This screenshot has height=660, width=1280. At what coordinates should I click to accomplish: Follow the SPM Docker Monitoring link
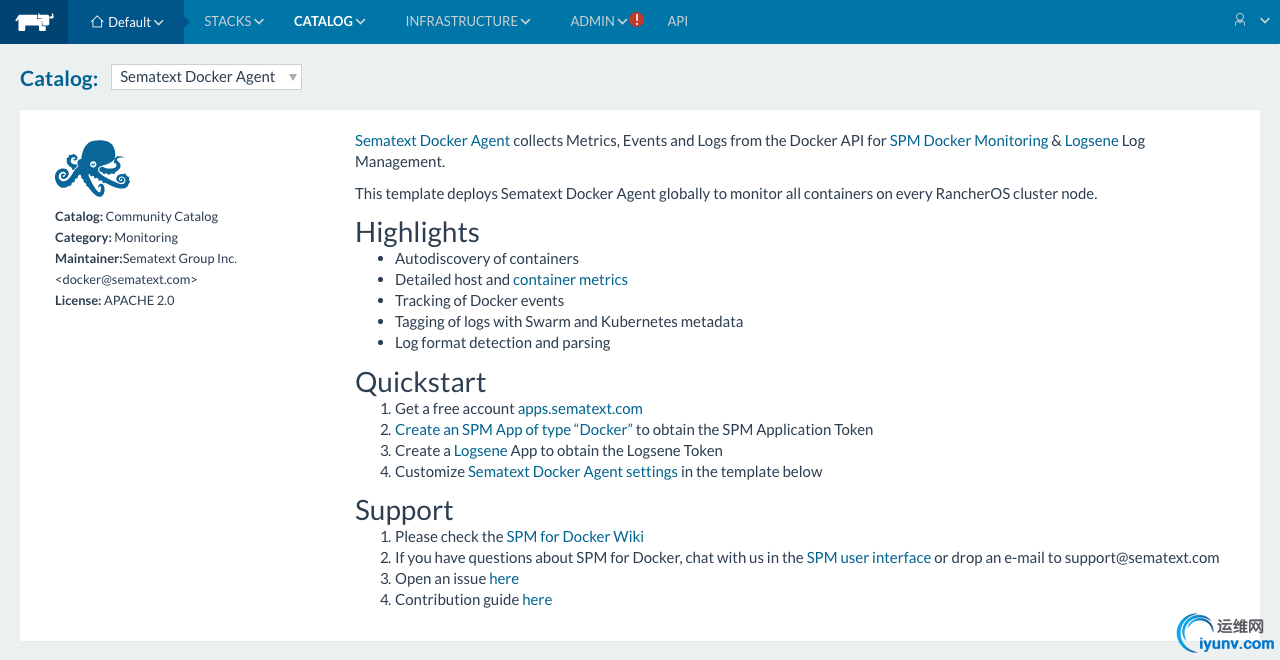point(969,141)
